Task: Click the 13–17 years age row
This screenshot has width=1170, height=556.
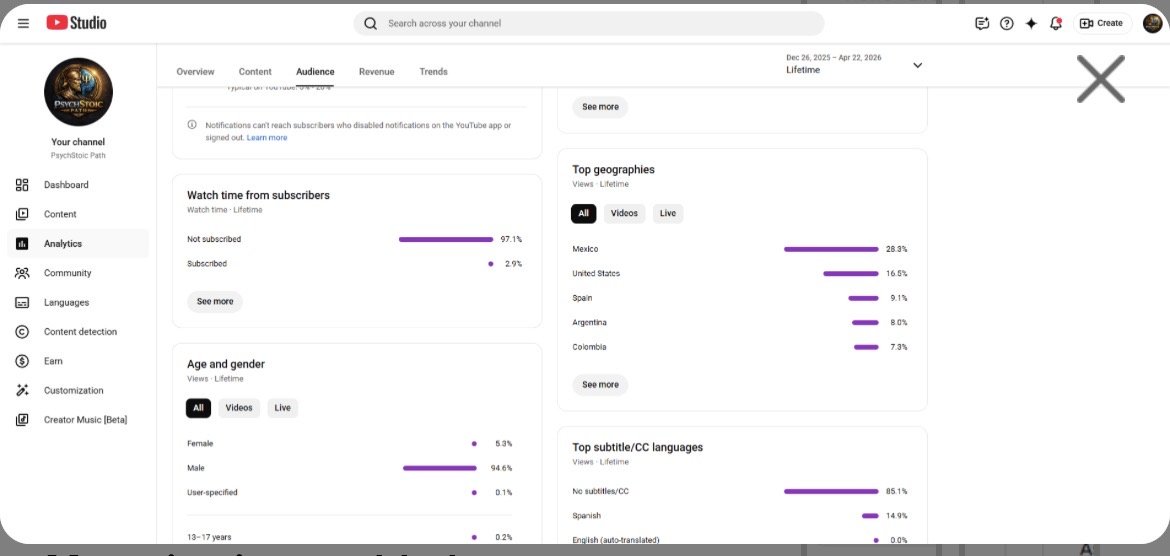Action: [x=350, y=537]
